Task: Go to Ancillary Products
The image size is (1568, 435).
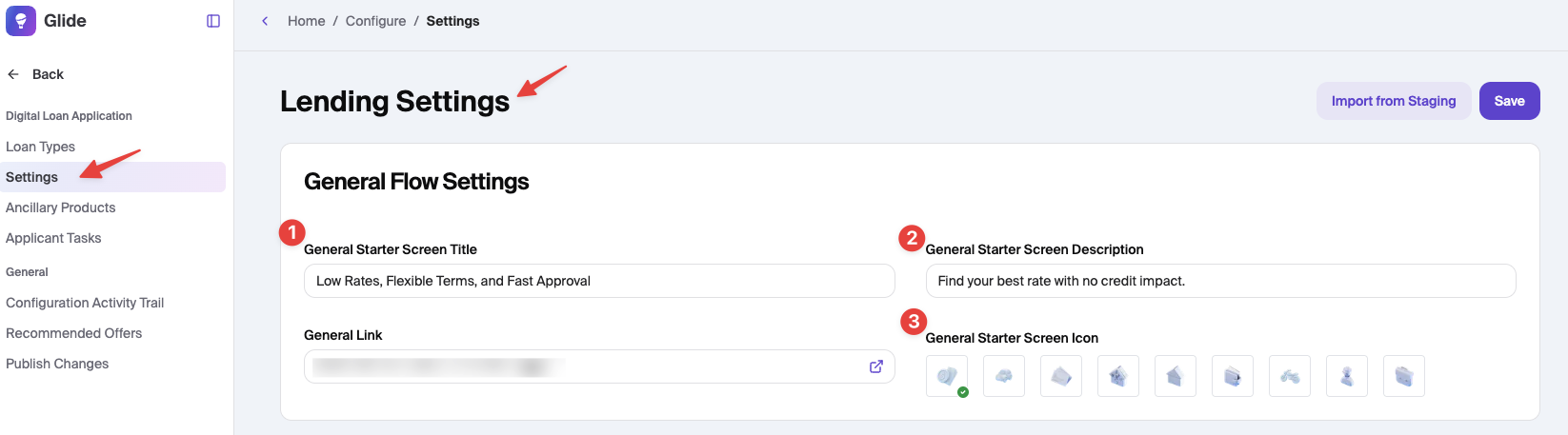Action: point(61,208)
